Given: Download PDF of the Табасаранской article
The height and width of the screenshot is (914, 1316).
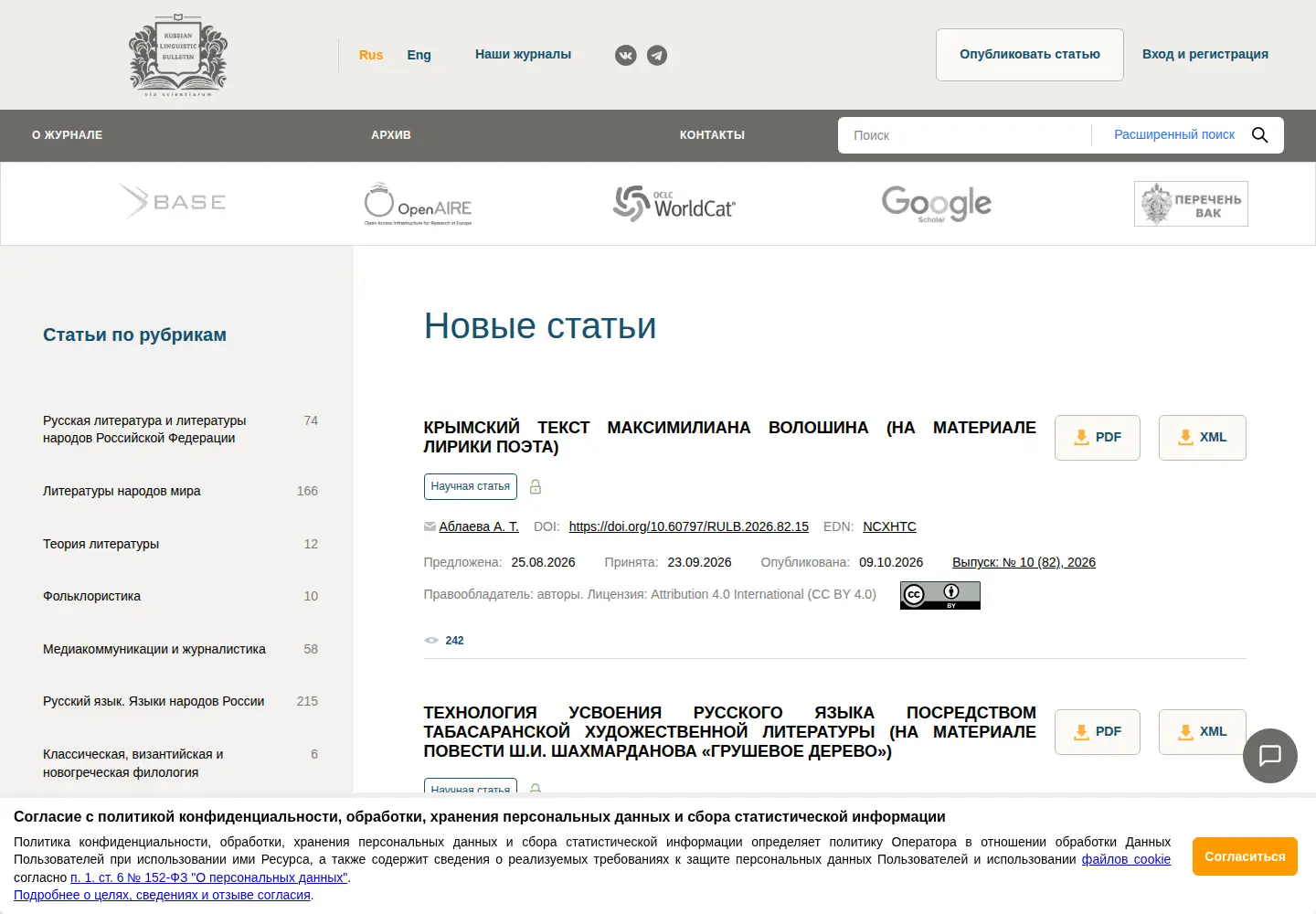Looking at the screenshot, I should 1098,732.
